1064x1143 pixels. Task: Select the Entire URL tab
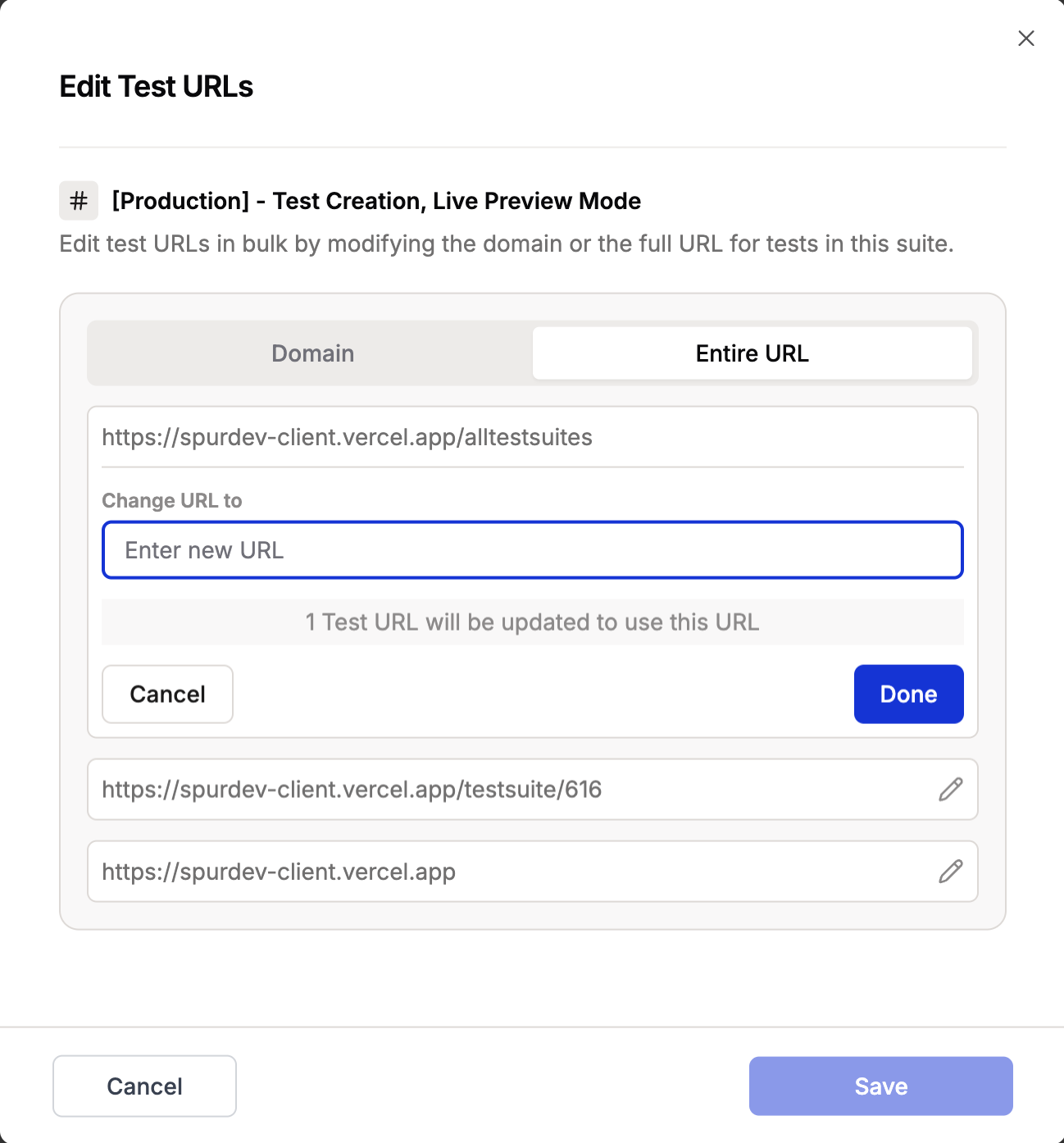[x=752, y=353]
